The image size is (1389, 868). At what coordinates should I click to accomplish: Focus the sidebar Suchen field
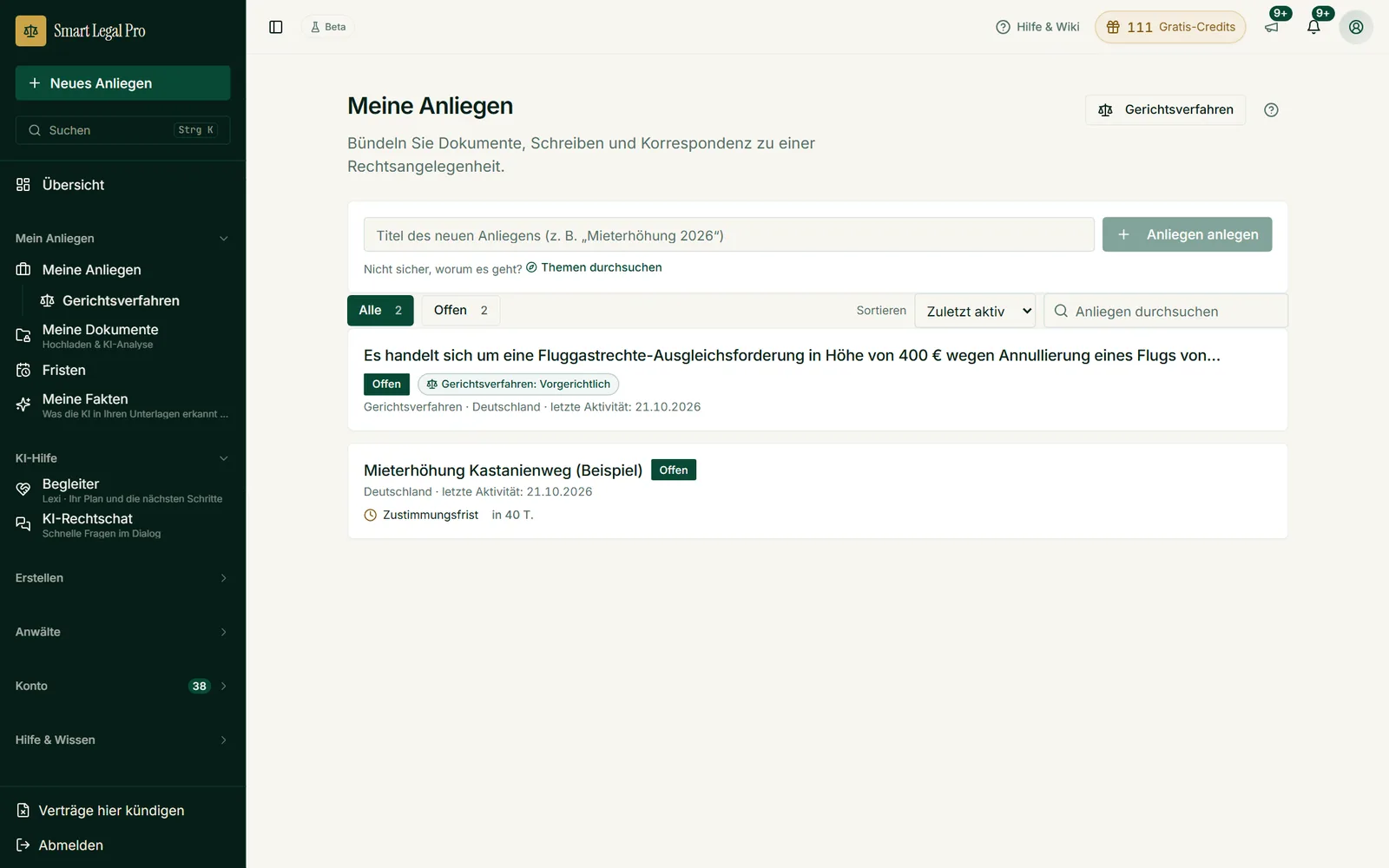click(x=122, y=130)
